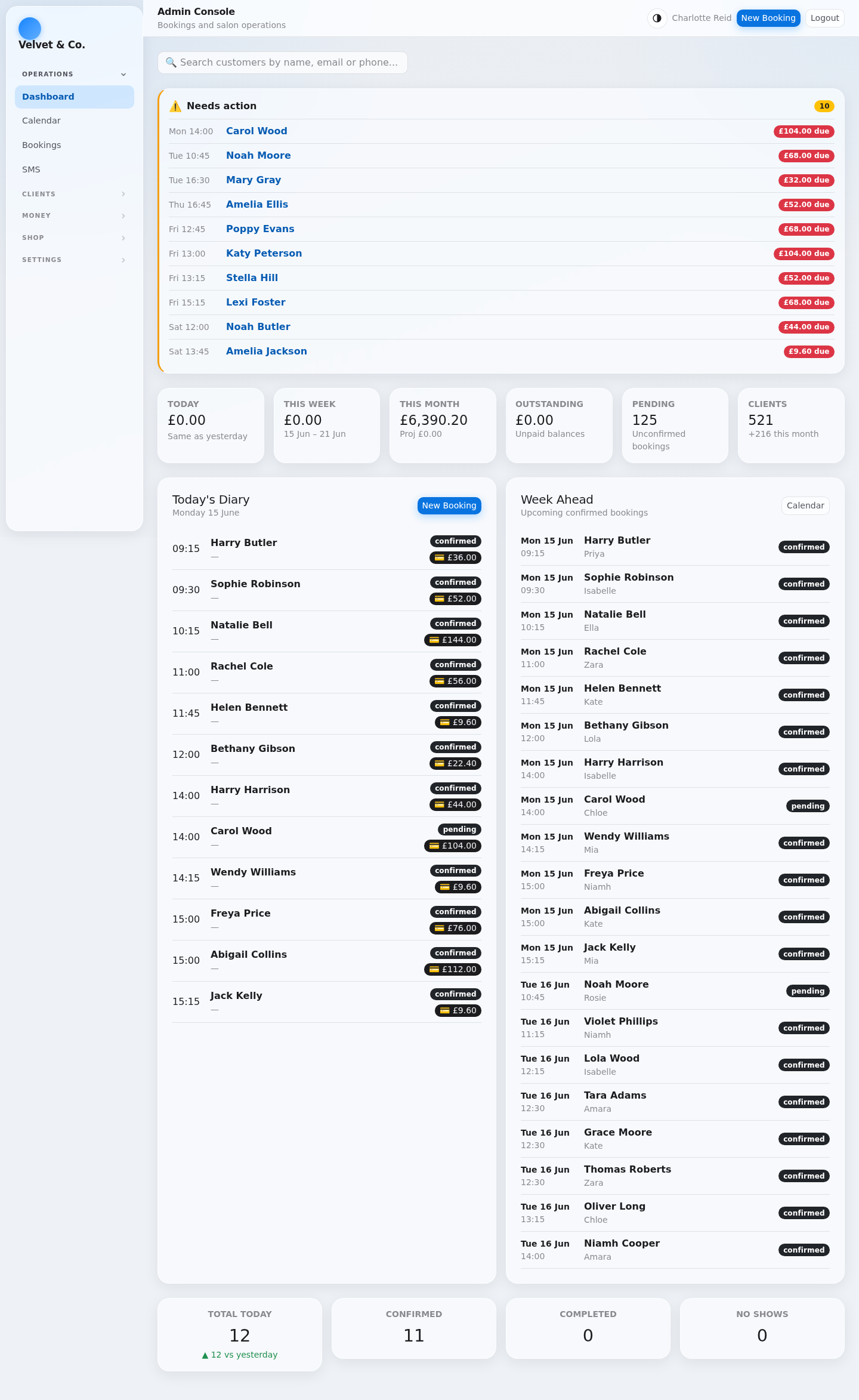Click the £112.00 payment badge for Abigail Collins
The width and height of the screenshot is (859, 1400).
[x=453, y=969]
